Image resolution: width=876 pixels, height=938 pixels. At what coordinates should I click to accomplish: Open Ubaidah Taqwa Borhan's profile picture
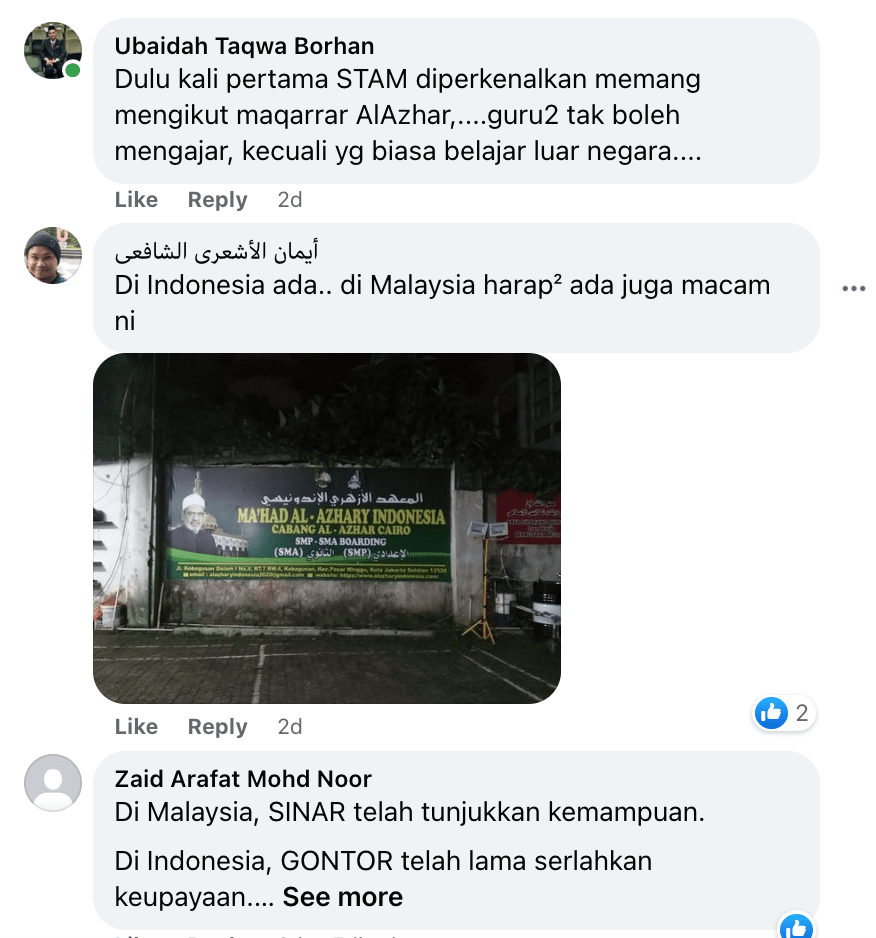(53, 51)
